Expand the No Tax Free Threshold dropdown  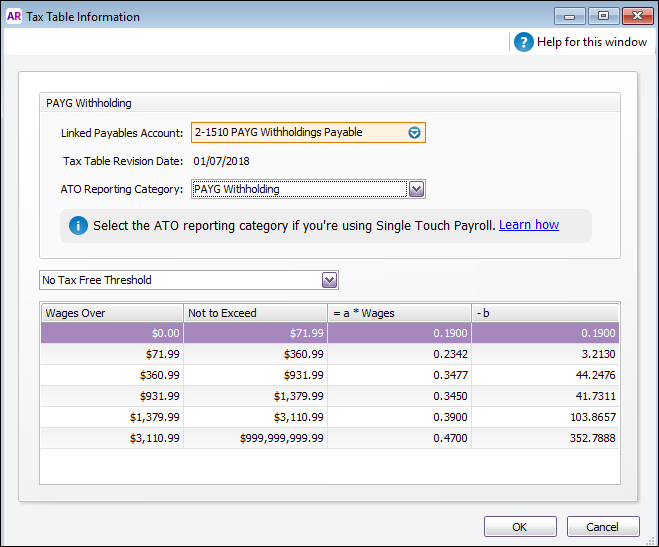[x=329, y=280]
